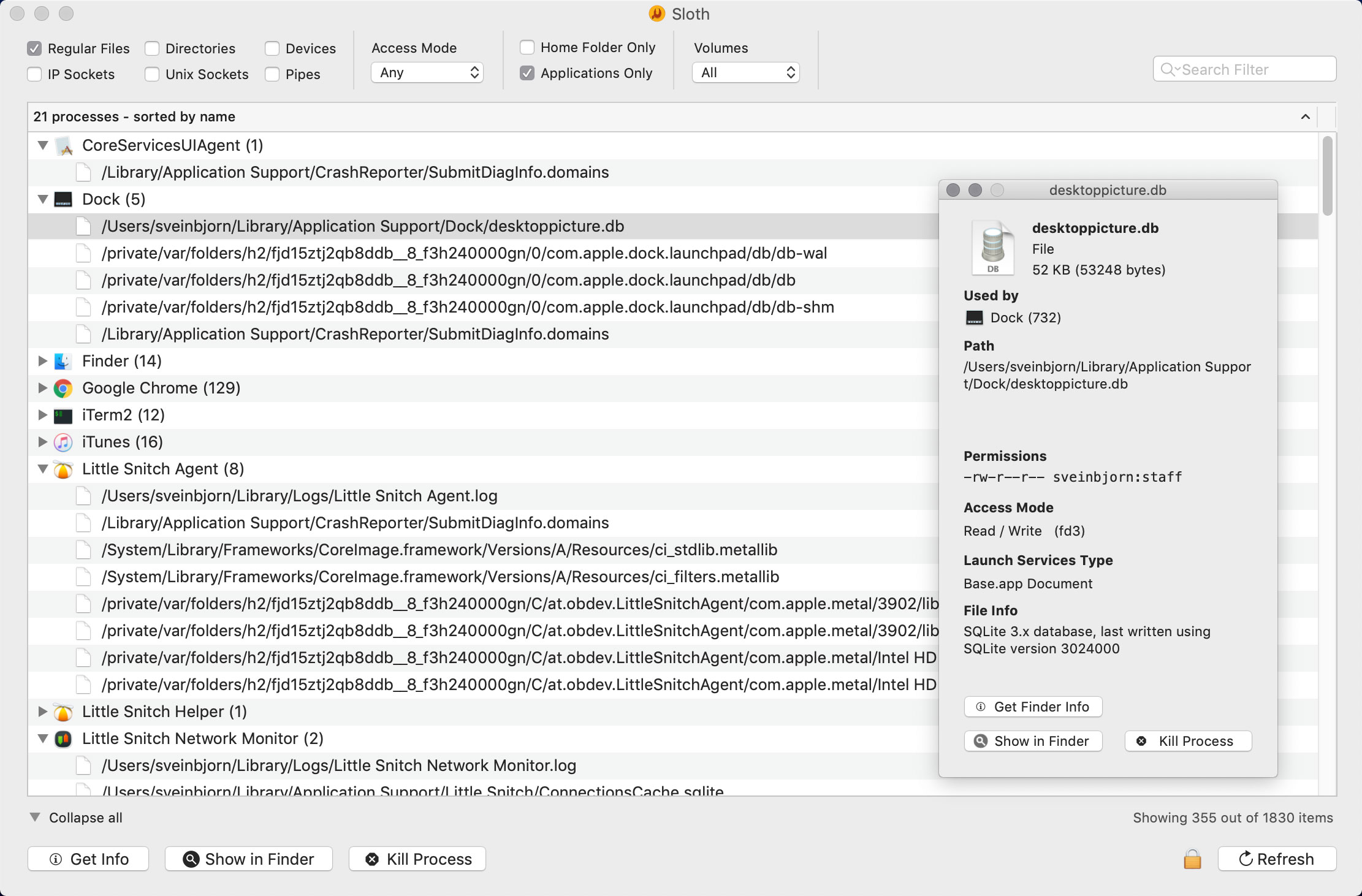Click the orange padlock authentication icon
This screenshot has height=896, width=1362.
tap(1192, 859)
